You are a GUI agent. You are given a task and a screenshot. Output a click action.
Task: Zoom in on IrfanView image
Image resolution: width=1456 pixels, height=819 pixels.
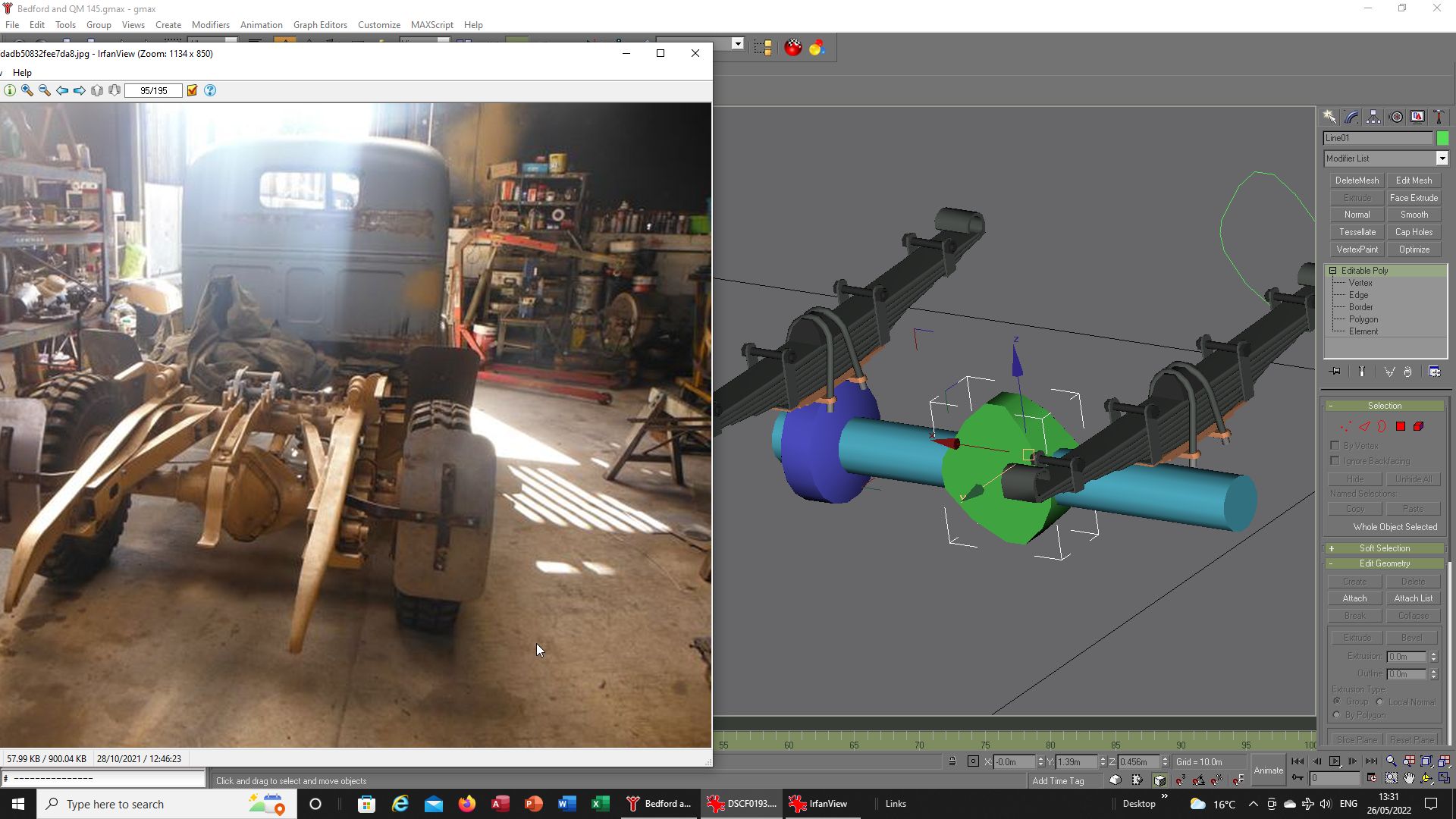pos(27,90)
